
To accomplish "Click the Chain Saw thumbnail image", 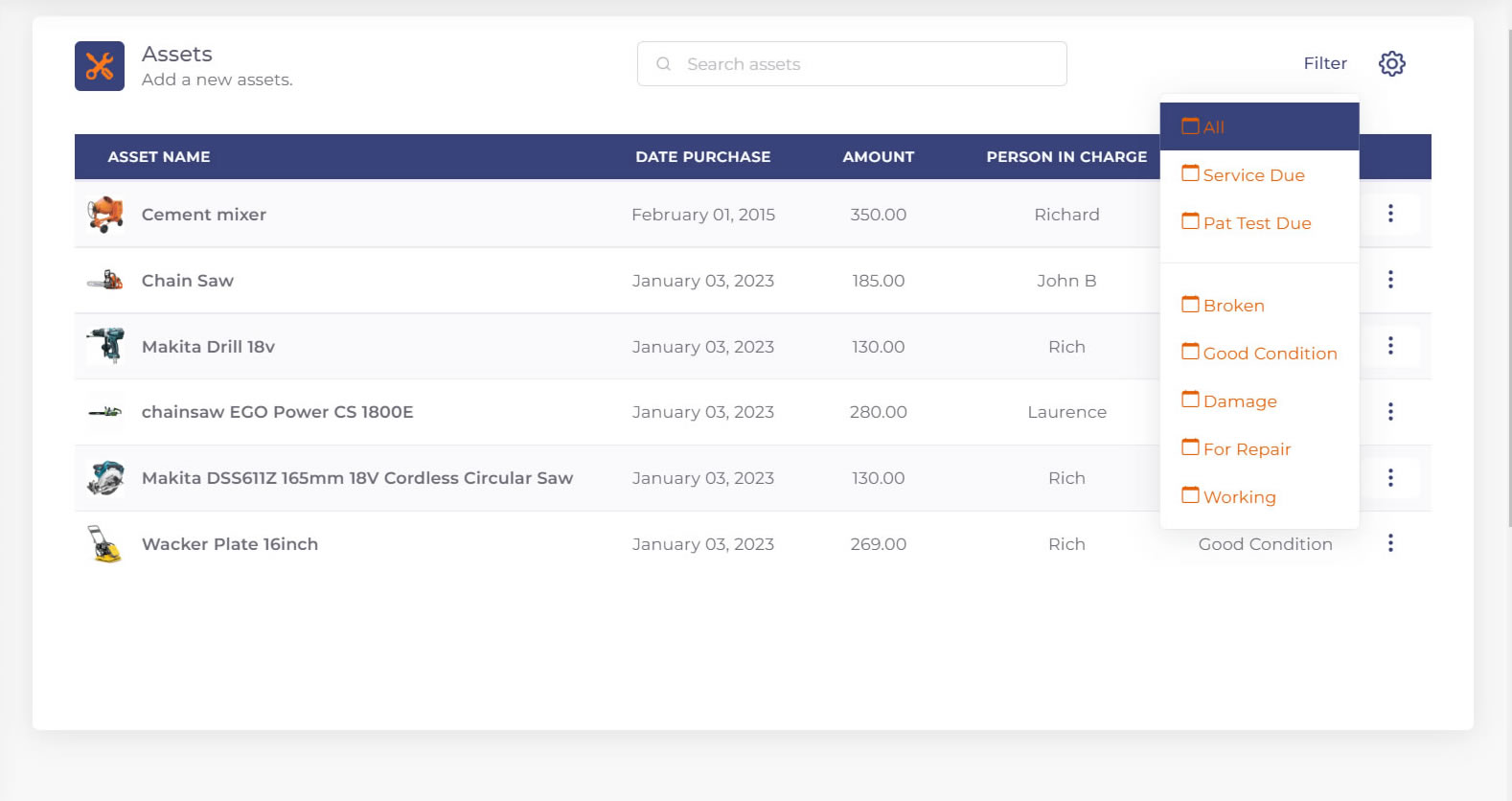I will coord(105,281).
